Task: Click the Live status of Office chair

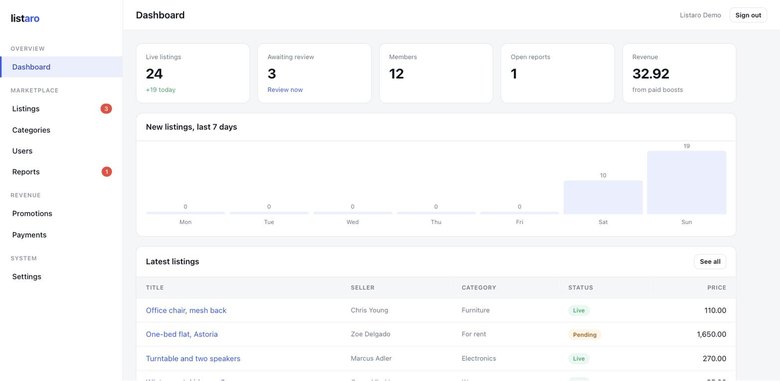Action: (579, 310)
